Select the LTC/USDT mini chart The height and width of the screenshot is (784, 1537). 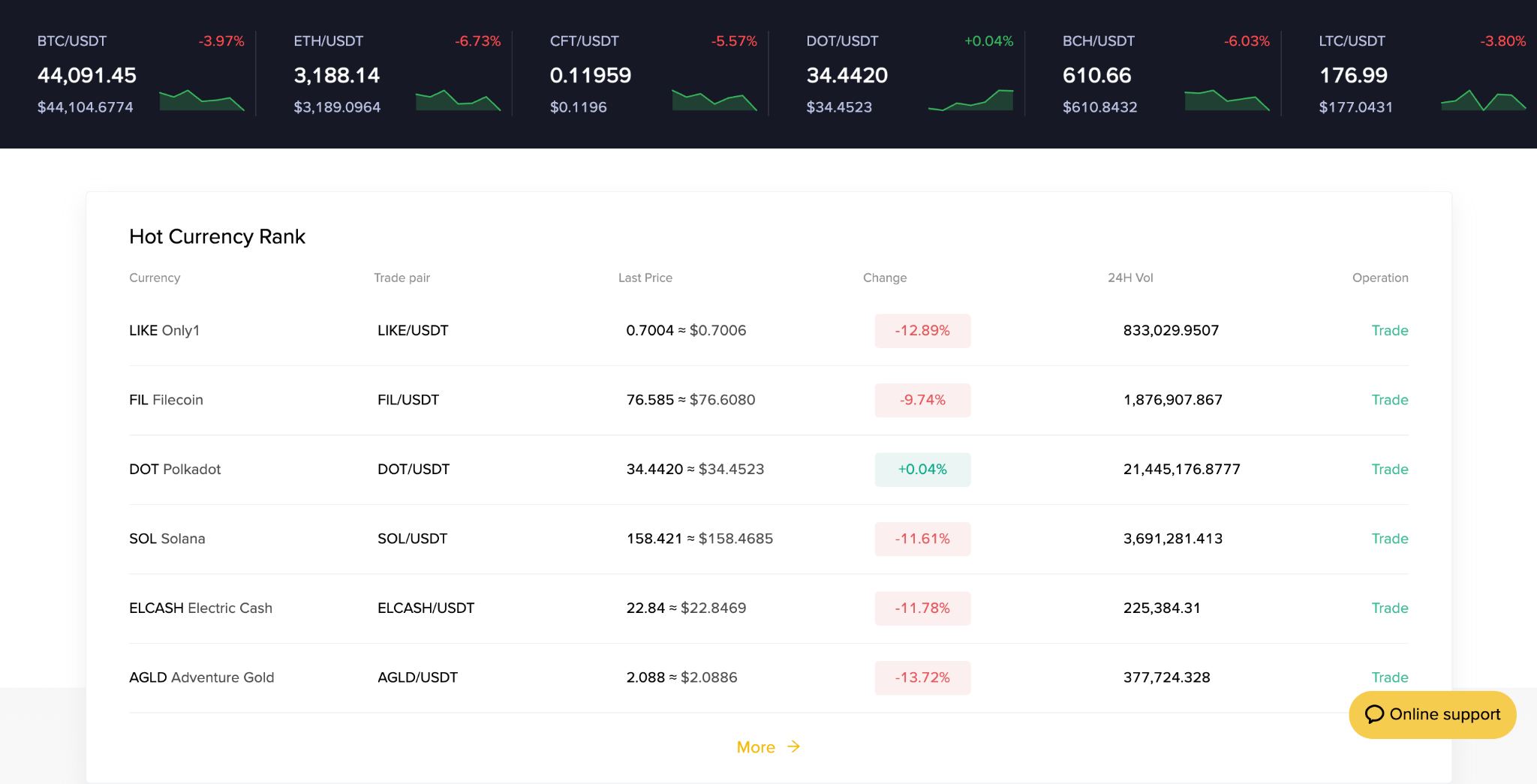[1482, 99]
